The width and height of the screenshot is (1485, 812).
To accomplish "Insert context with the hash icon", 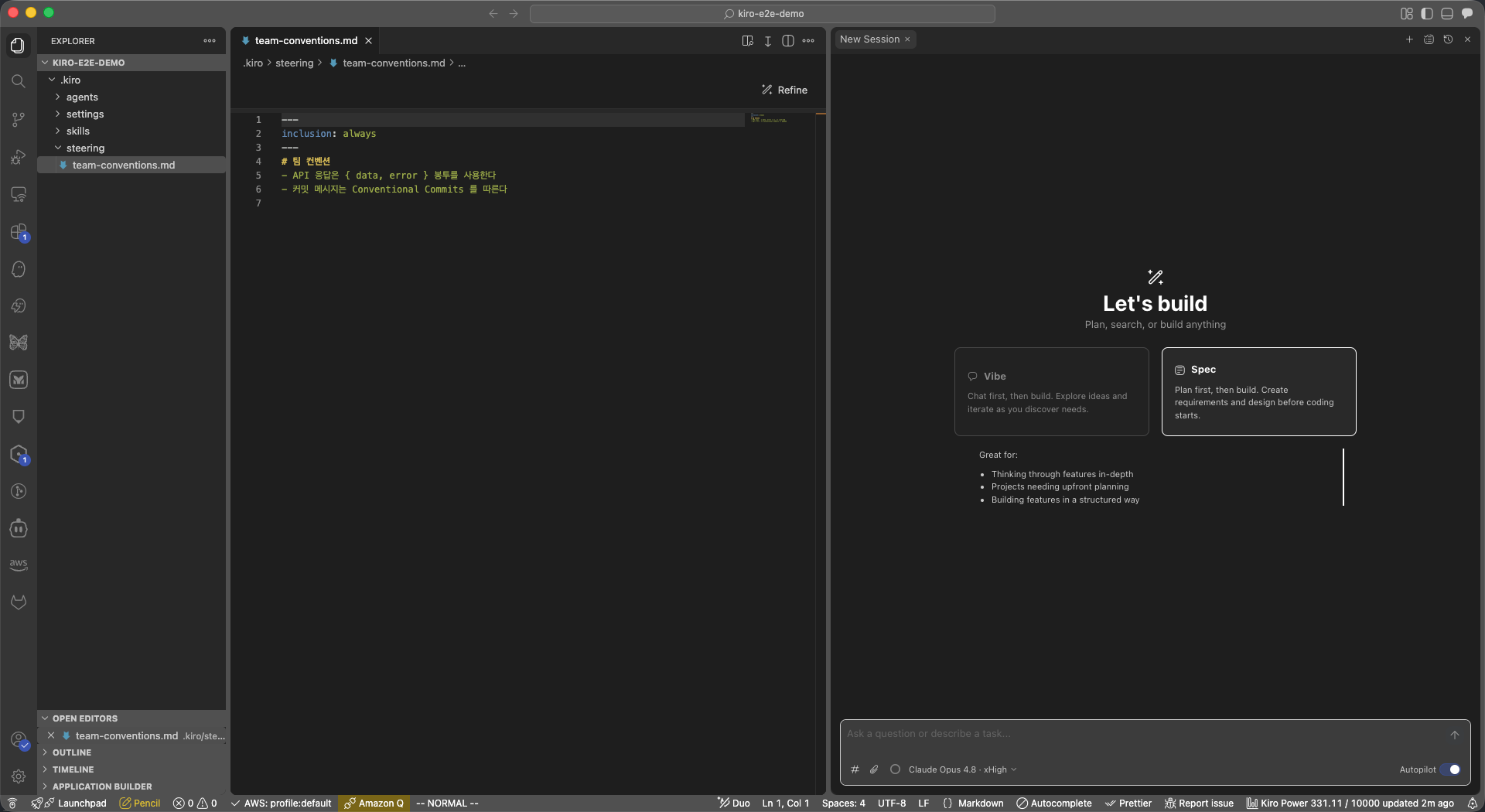I will pyautogui.click(x=855, y=769).
